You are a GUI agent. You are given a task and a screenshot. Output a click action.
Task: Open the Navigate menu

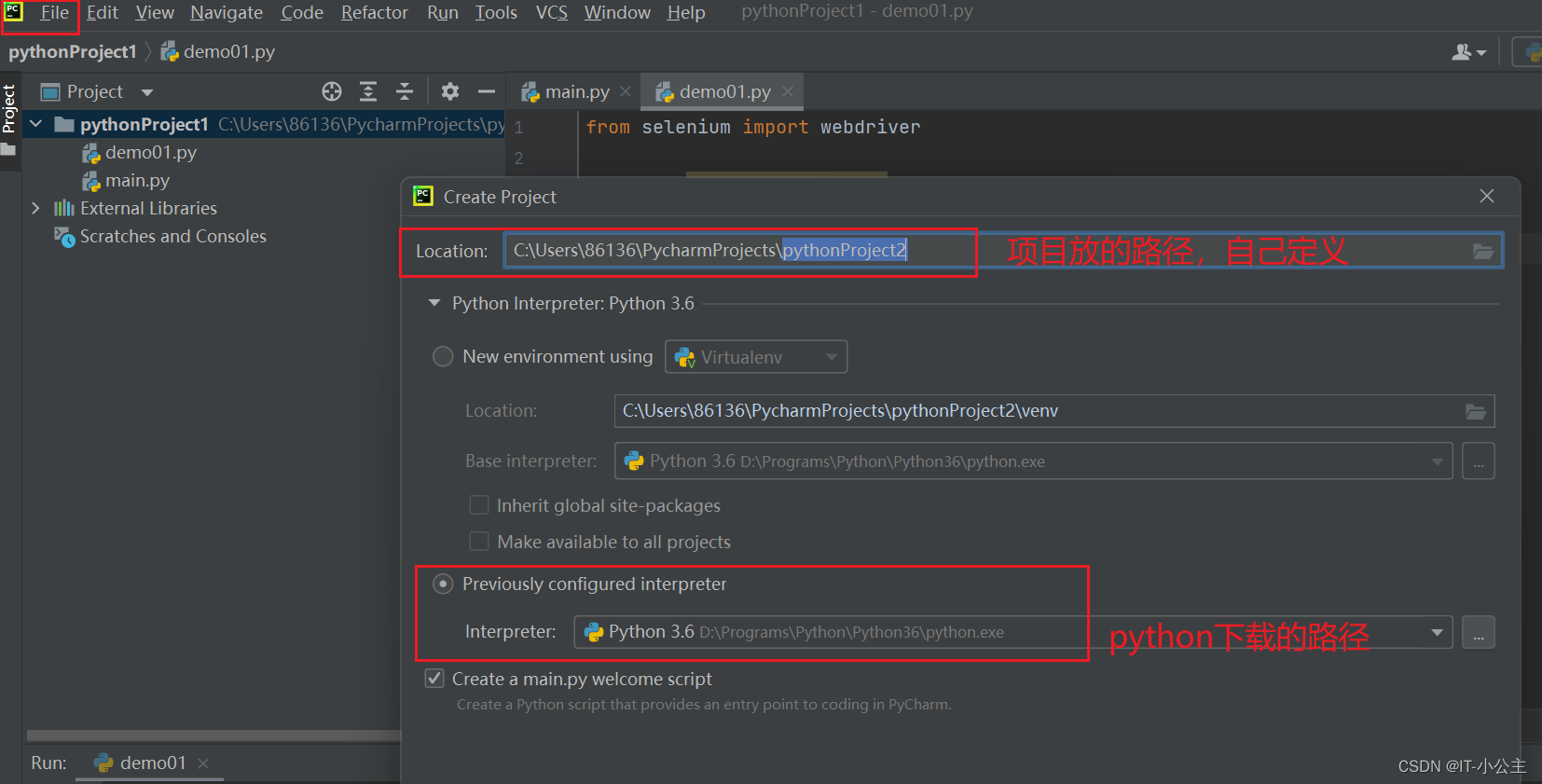[x=227, y=13]
